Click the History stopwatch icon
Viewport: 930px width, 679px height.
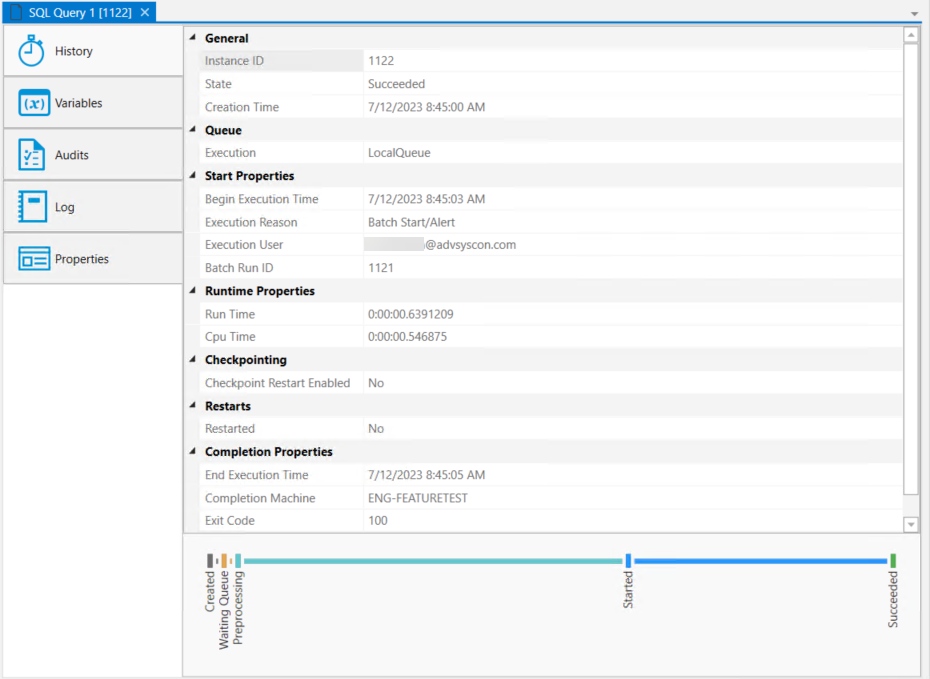[32, 51]
